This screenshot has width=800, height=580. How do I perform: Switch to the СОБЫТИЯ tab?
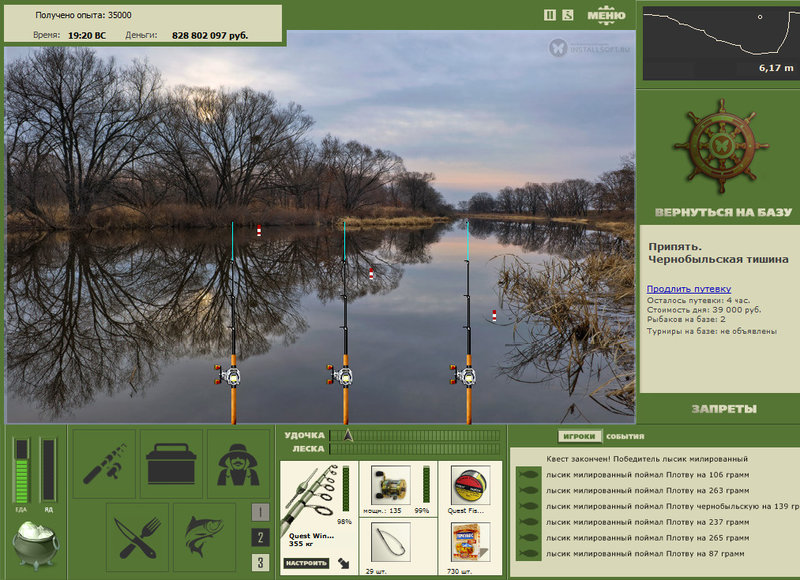pos(625,437)
